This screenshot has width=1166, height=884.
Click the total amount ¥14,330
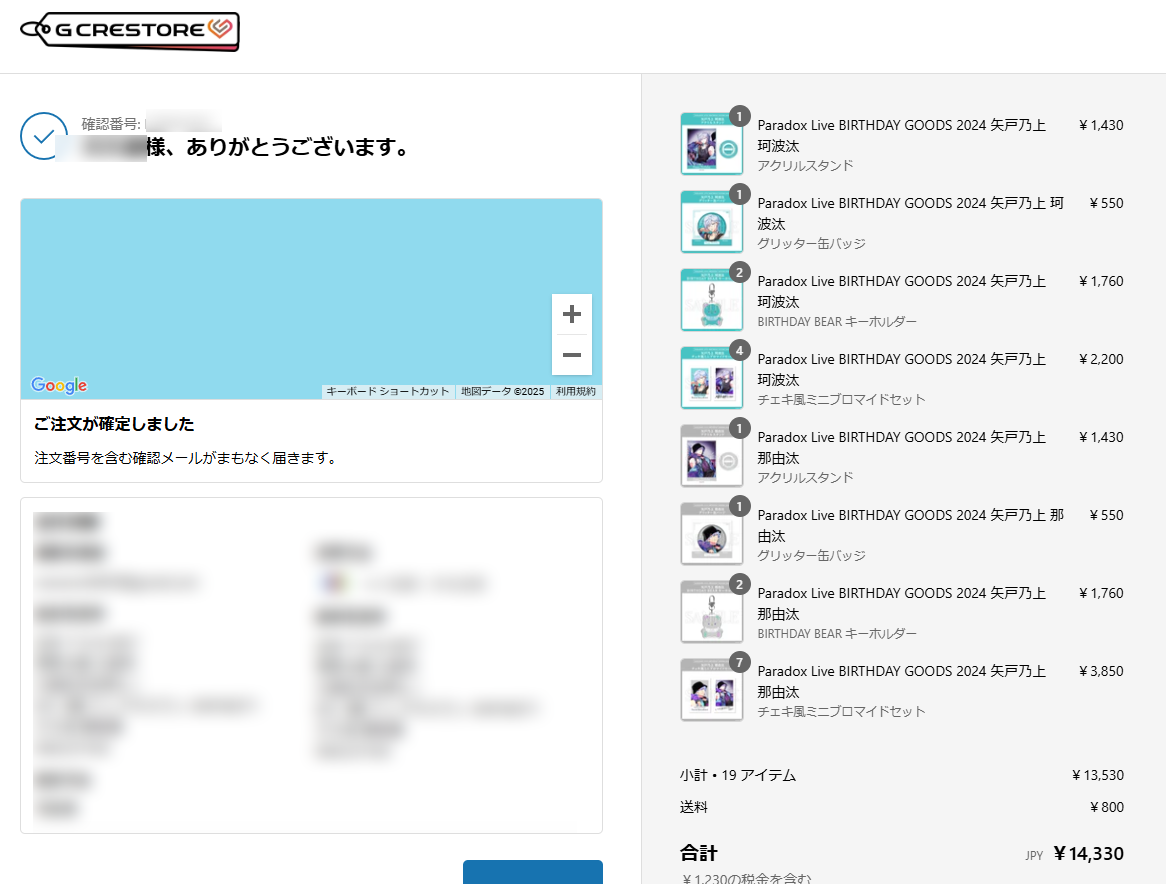pos(1089,854)
